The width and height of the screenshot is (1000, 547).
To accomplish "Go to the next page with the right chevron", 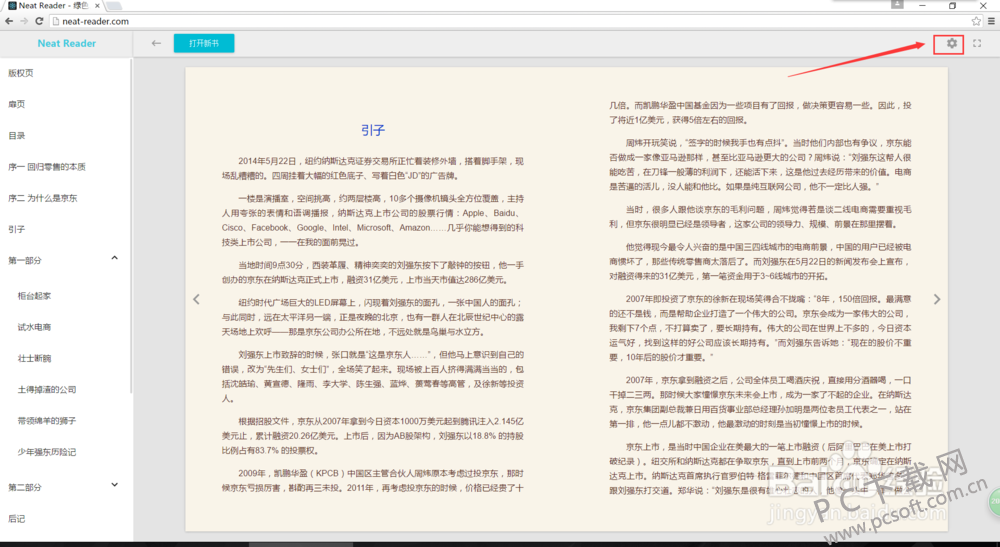I will [937, 299].
